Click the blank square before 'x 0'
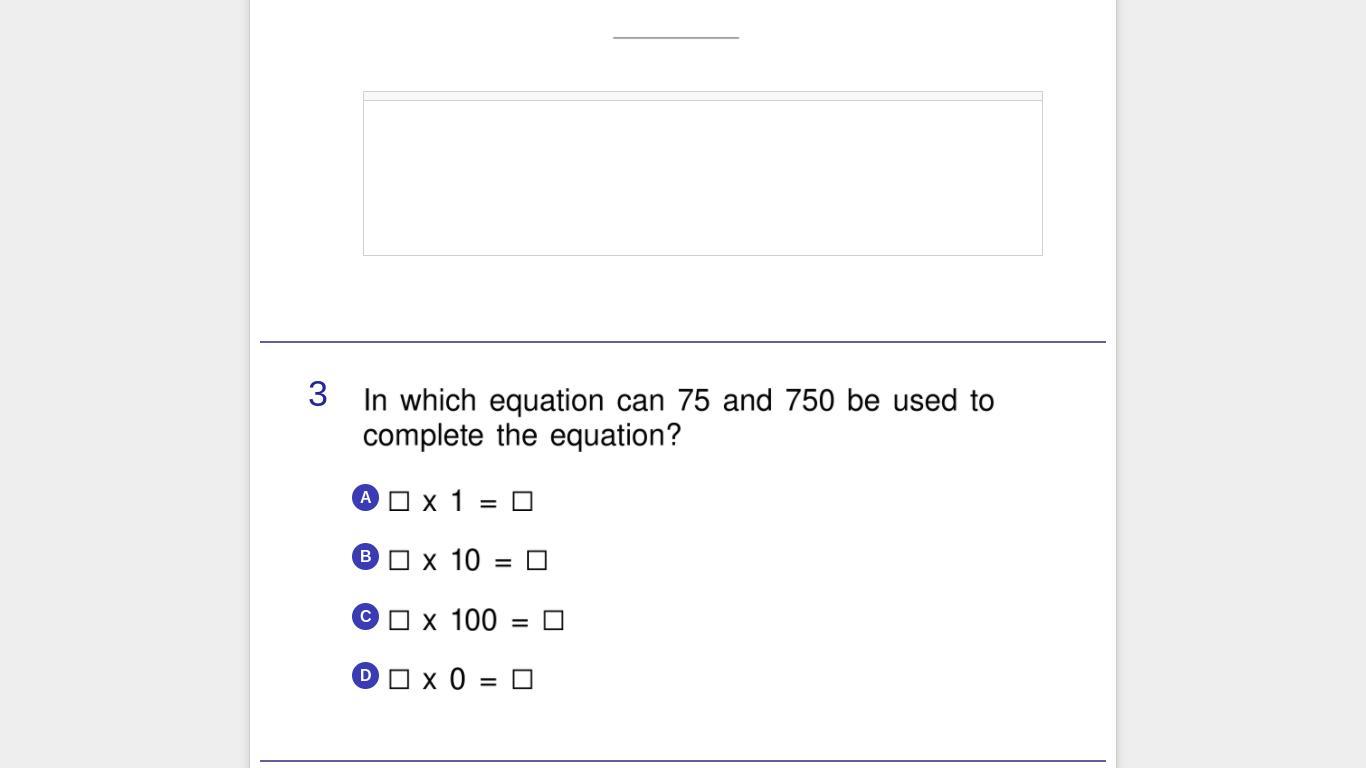 [x=399, y=679]
